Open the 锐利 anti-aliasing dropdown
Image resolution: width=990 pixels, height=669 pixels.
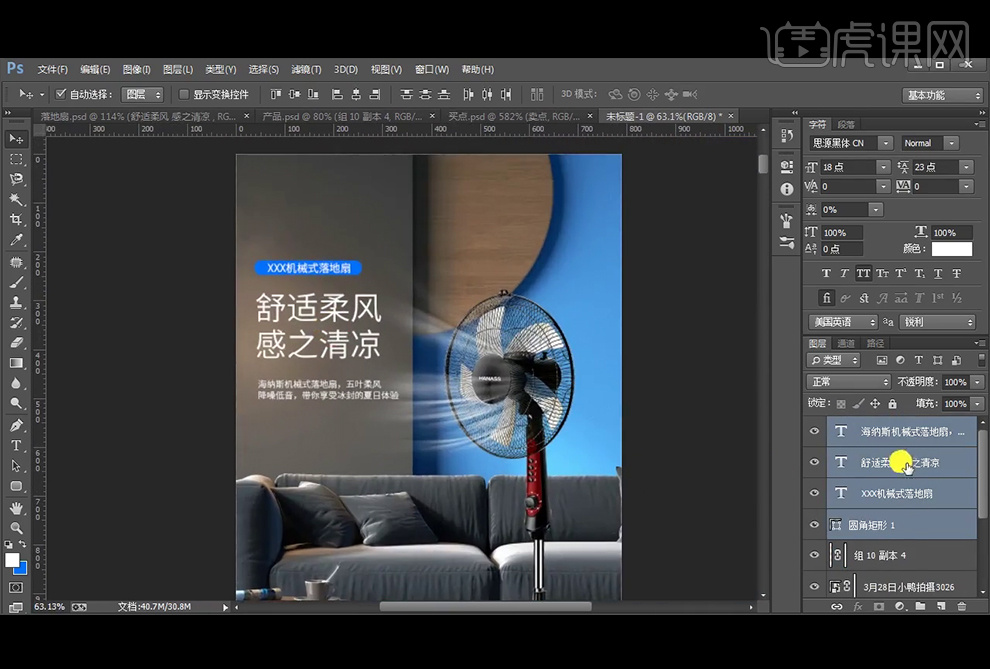(x=936, y=321)
